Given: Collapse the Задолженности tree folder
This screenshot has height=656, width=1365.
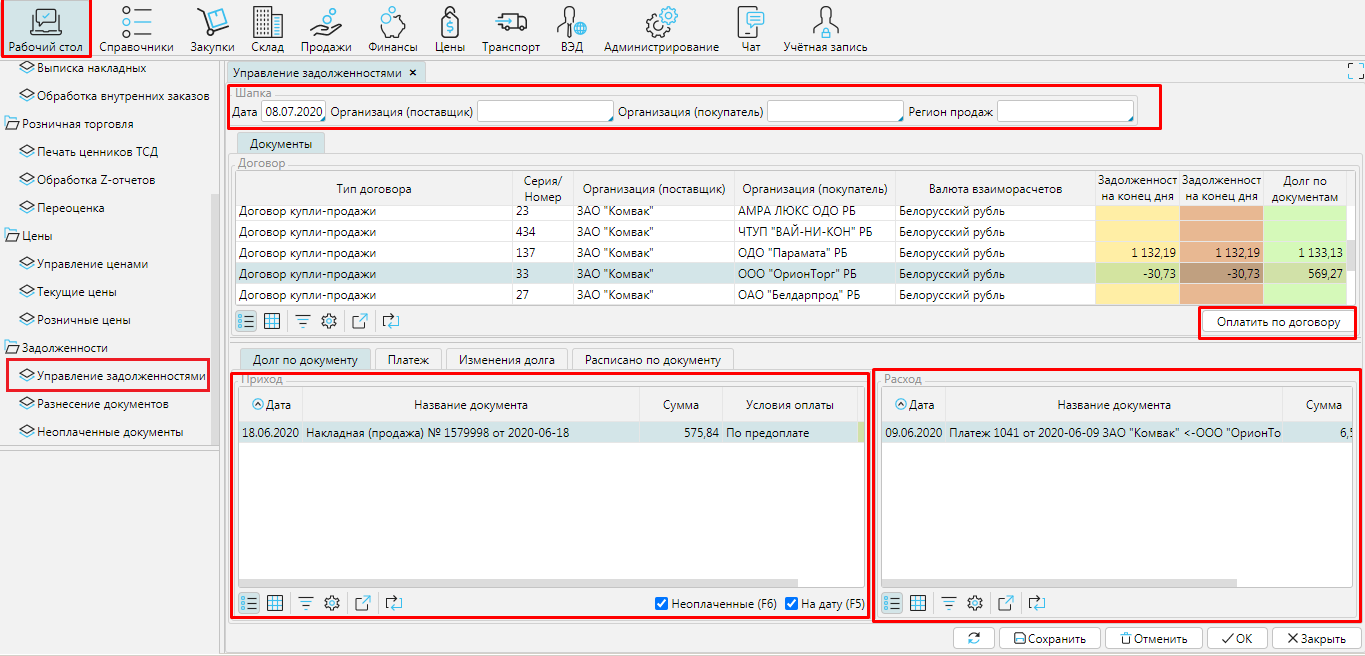Looking at the screenshot, I should [x=13, y=348].
